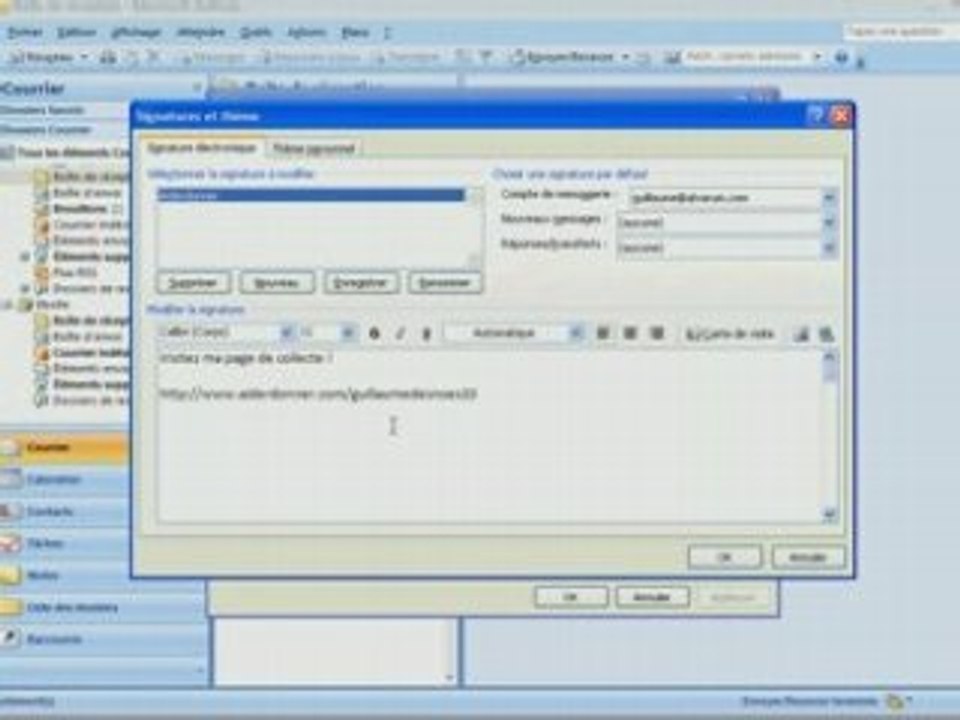The image size is (960, 720).
Task: Toggle bold in signature editor
Action: (x=374, y=334)
